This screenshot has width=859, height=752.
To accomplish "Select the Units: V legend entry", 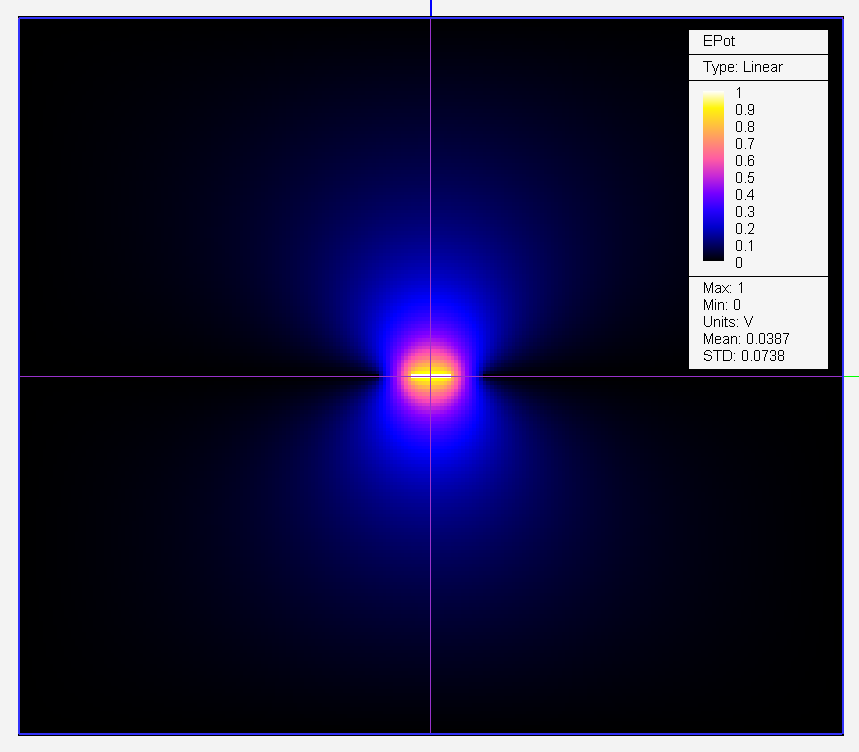I will [728, 322].
